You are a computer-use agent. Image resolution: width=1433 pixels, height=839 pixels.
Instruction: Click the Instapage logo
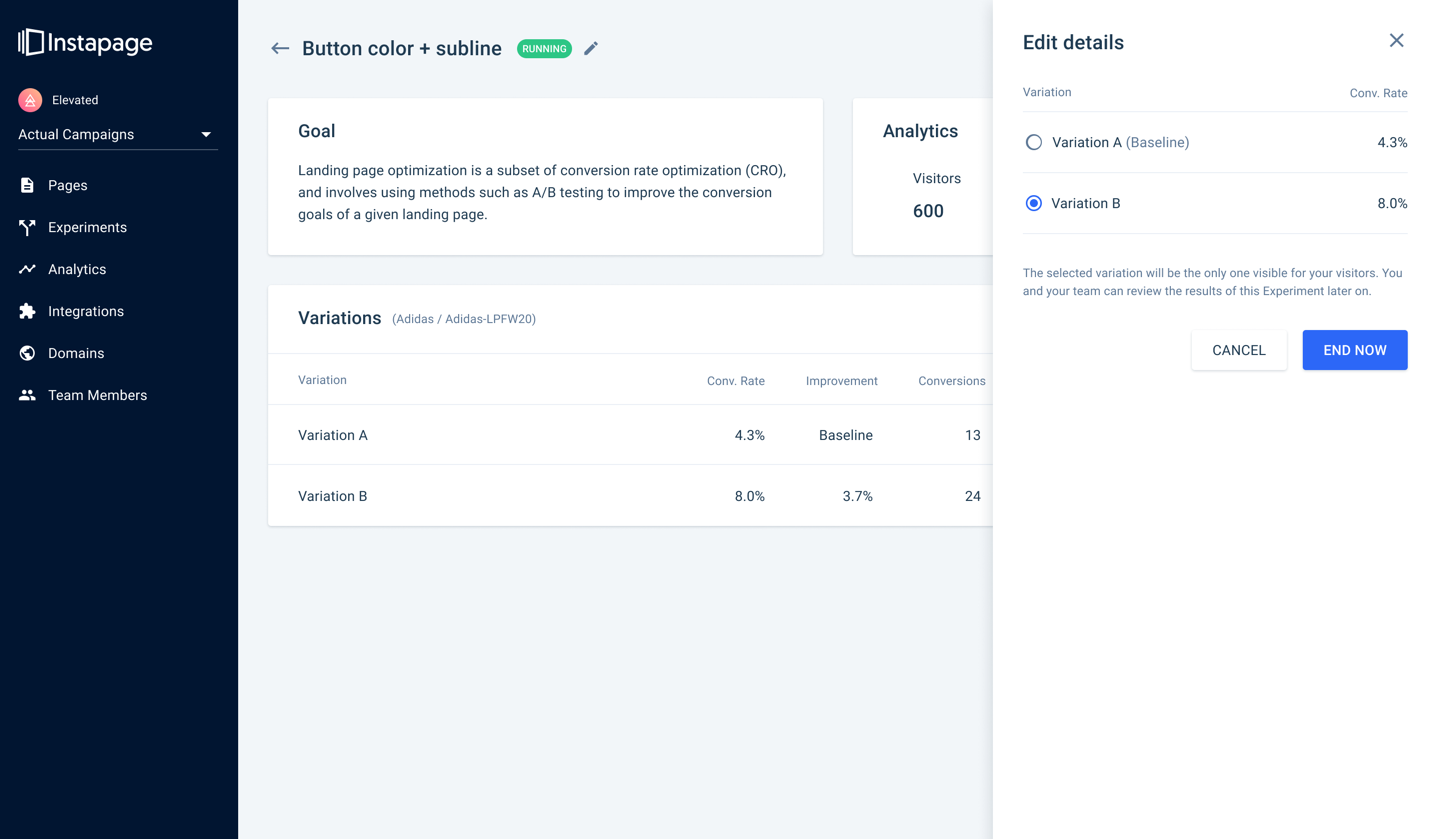coord(85,42)
